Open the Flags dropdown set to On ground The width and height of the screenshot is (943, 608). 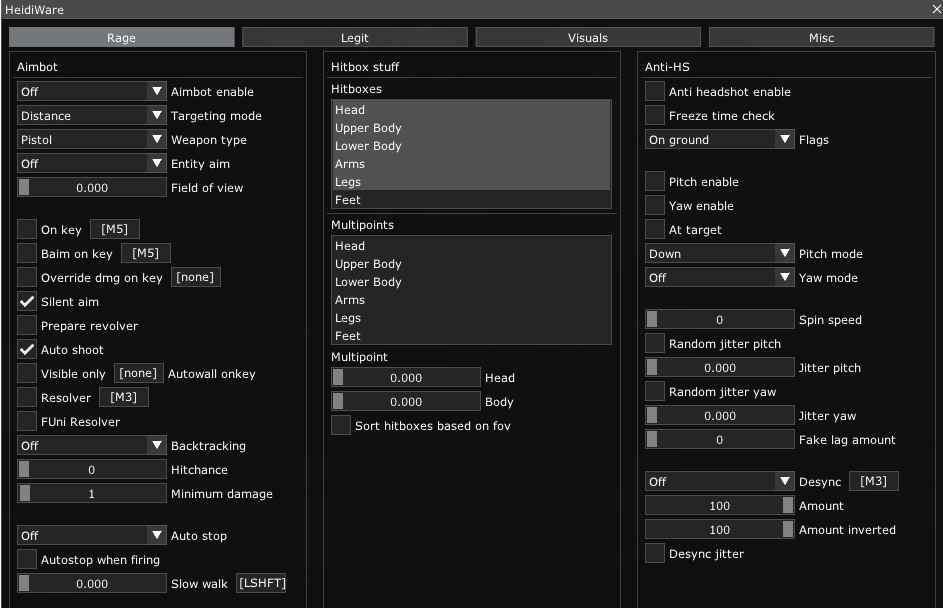click(x=719, y=140)
